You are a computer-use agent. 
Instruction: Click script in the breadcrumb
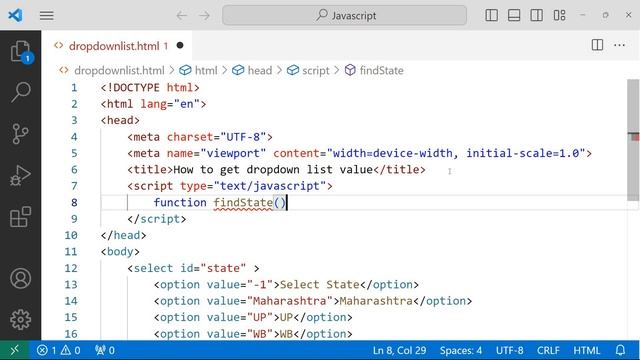click(x=316, y=71)
